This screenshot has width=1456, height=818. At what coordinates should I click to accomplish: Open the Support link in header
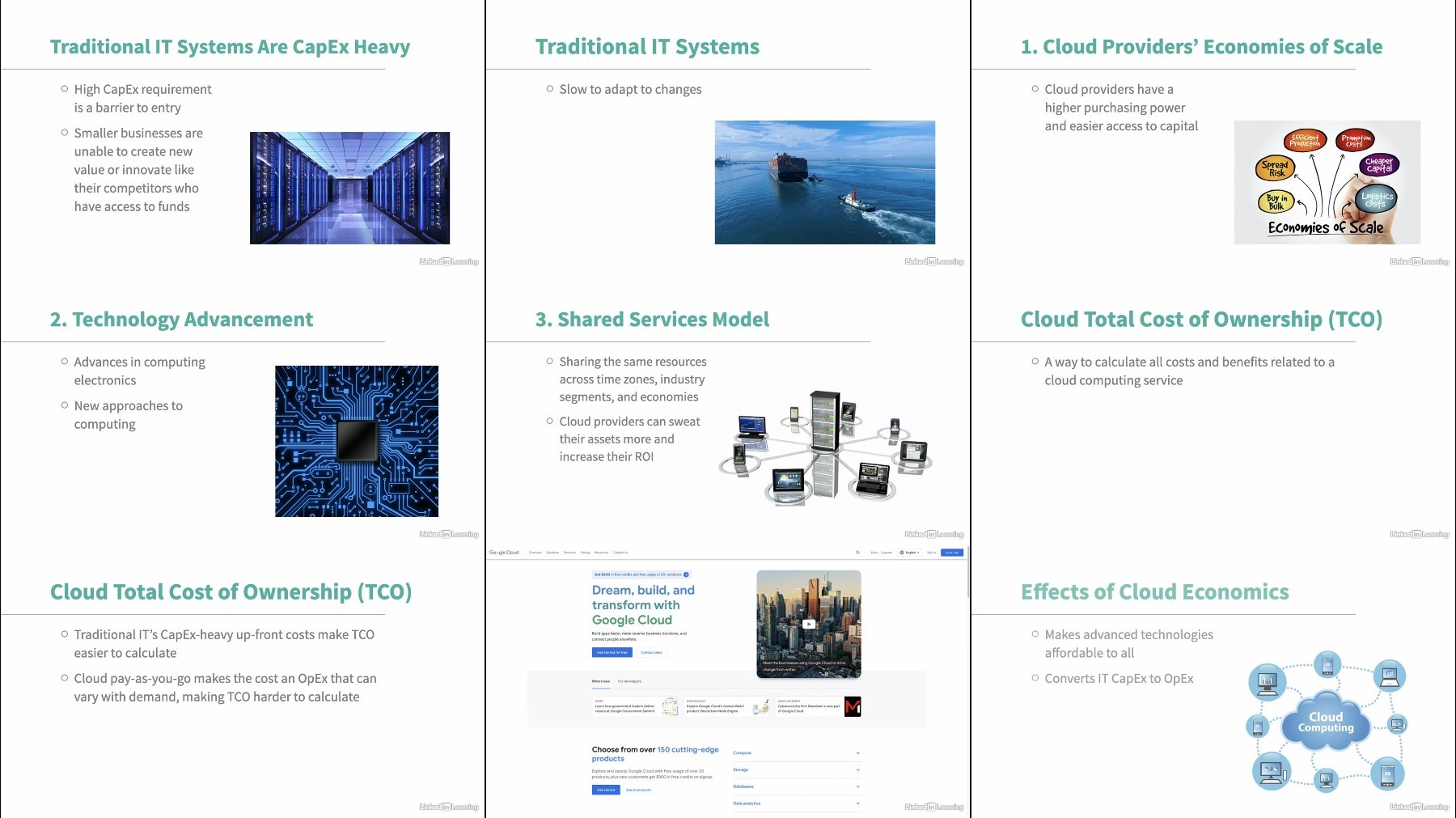coord(887,553)
